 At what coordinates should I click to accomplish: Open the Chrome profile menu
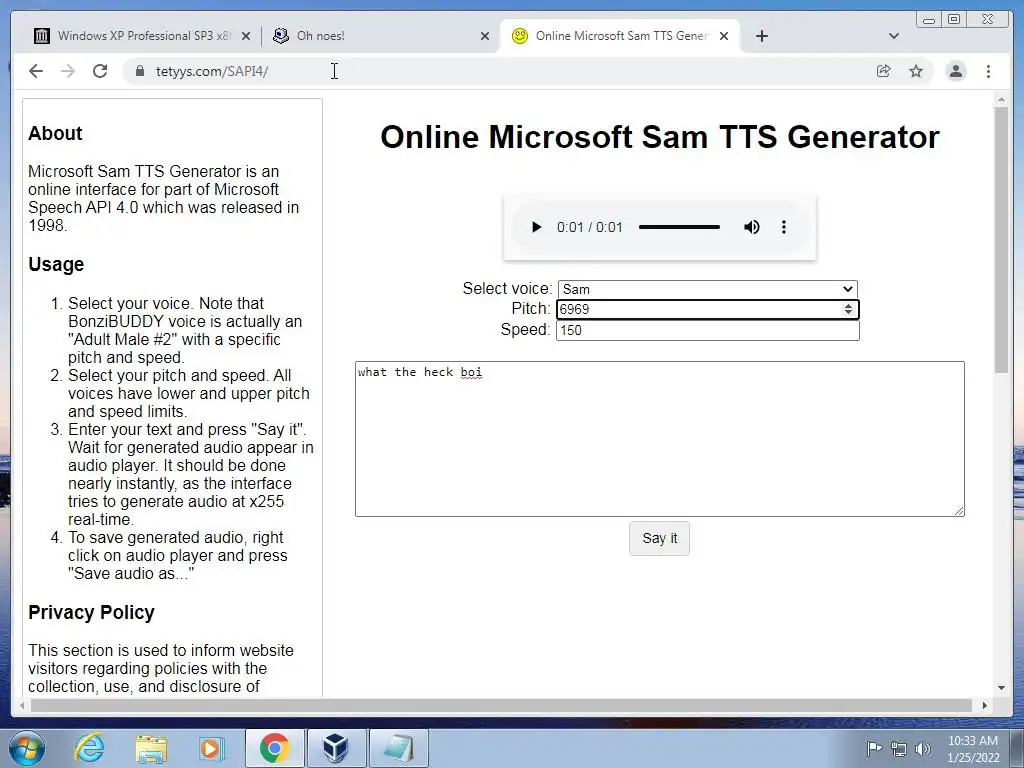click(955, 71)
